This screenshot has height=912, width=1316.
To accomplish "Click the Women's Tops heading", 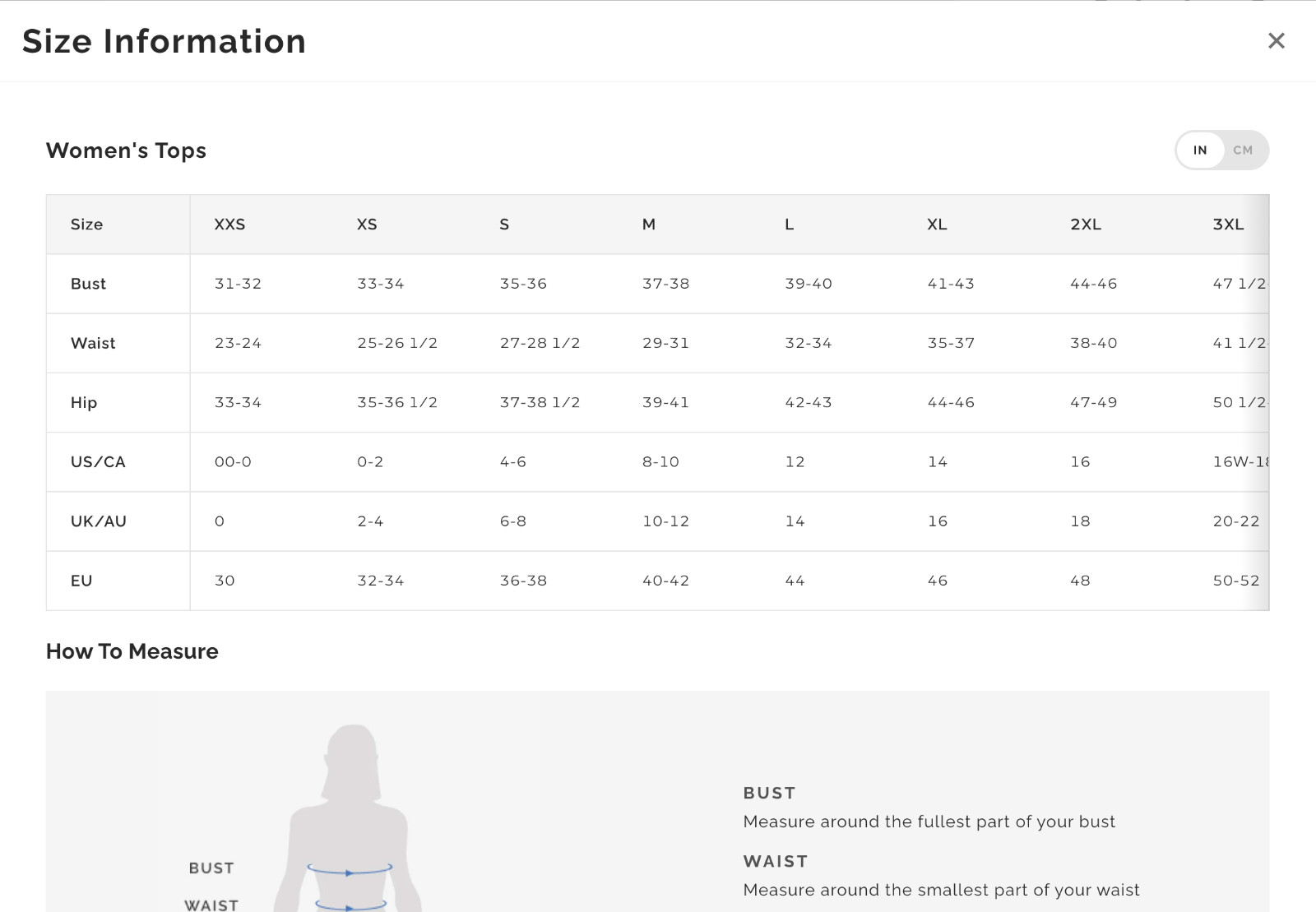I will pyautogui.click(x=126, y=150).
